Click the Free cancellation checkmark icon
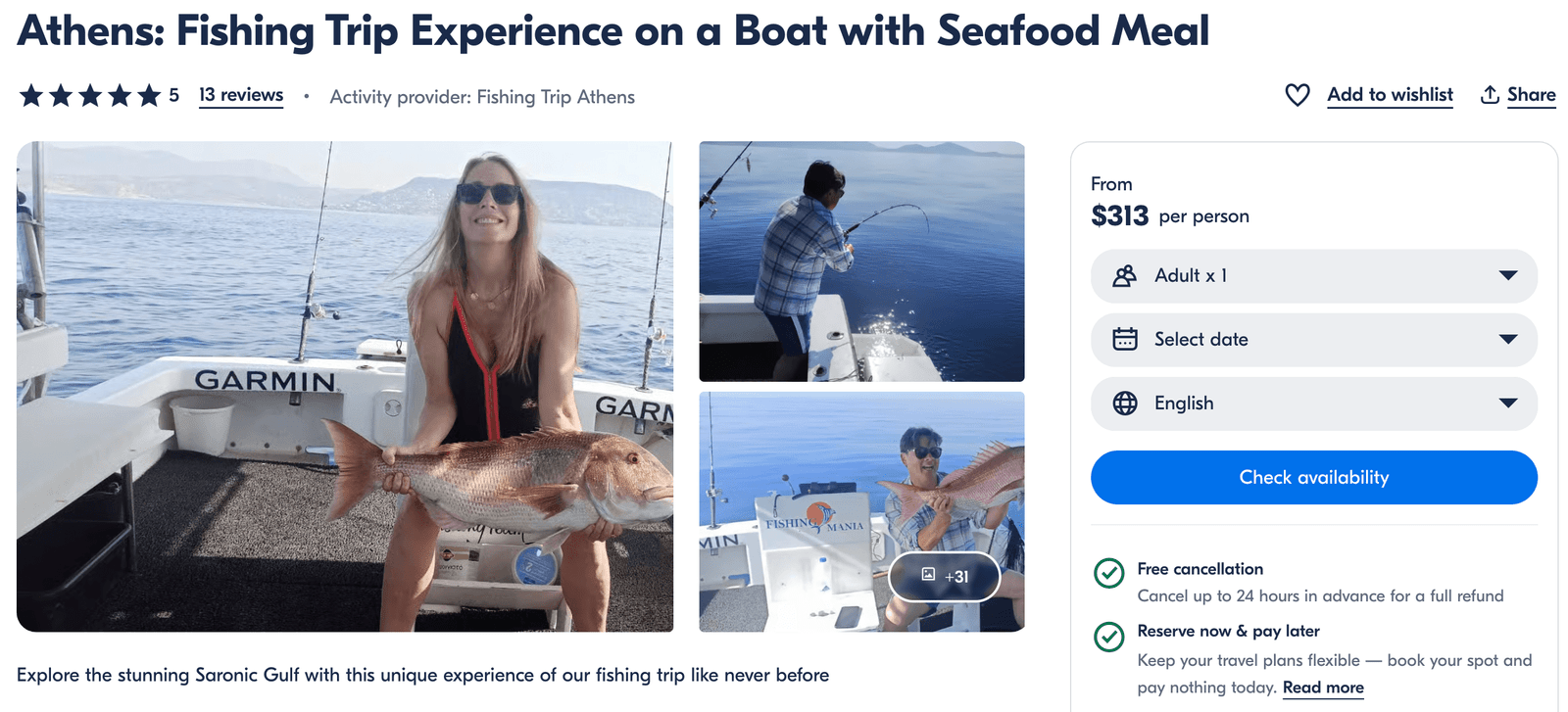This screenshot has width=1568, height=712. [1108, 573]
